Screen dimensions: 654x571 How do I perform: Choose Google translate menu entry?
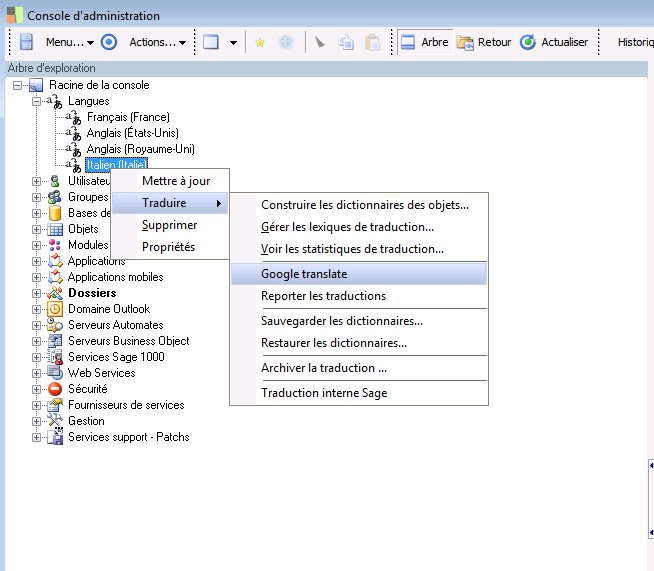click(359, 274)
